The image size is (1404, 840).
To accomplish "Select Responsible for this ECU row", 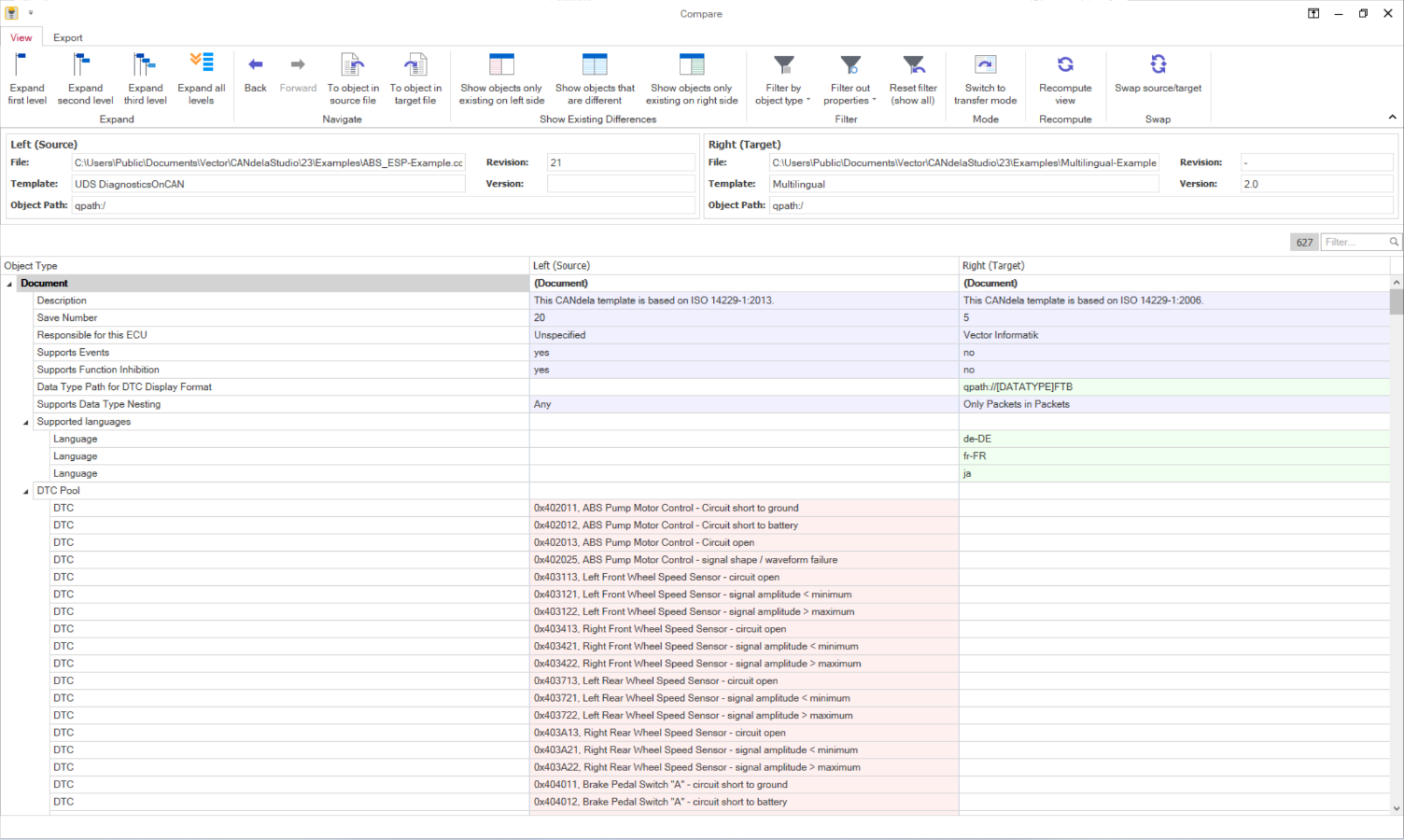I will [695, 335].
